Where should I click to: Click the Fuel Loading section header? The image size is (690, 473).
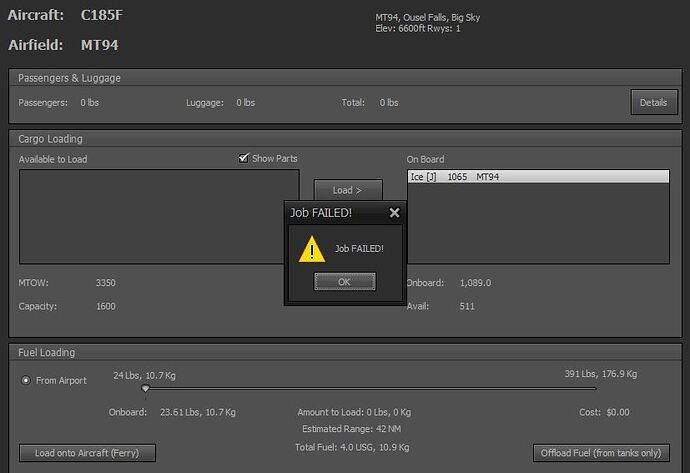coord(47,353)
